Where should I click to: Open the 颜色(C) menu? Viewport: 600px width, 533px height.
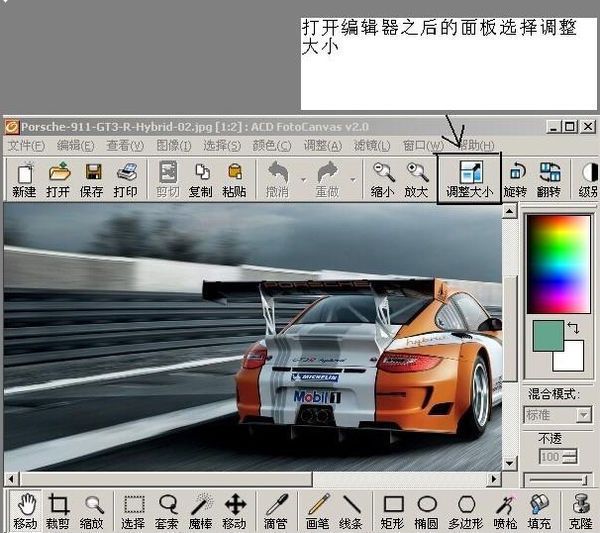point(272,145)
